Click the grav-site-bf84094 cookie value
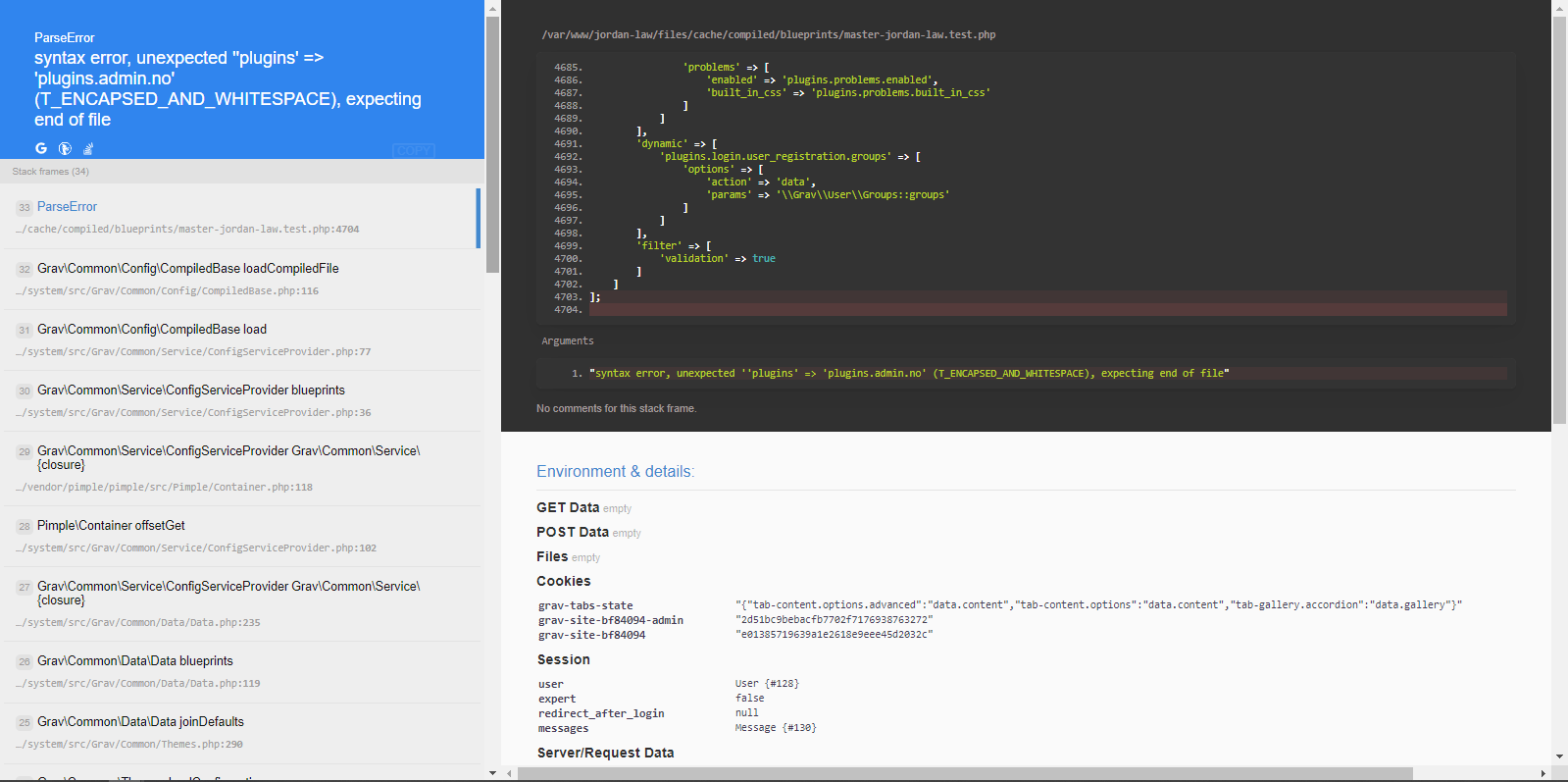 835,635
